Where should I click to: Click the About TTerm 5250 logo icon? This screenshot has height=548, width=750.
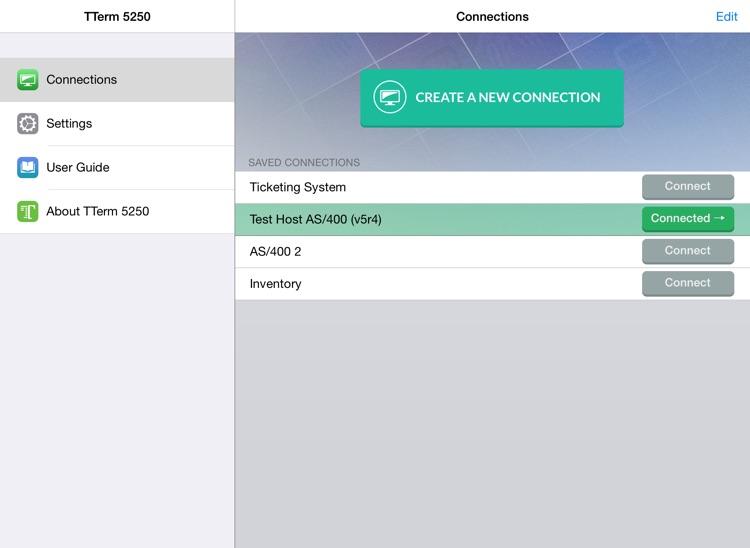pyautogui.click(x=28, y=211)
